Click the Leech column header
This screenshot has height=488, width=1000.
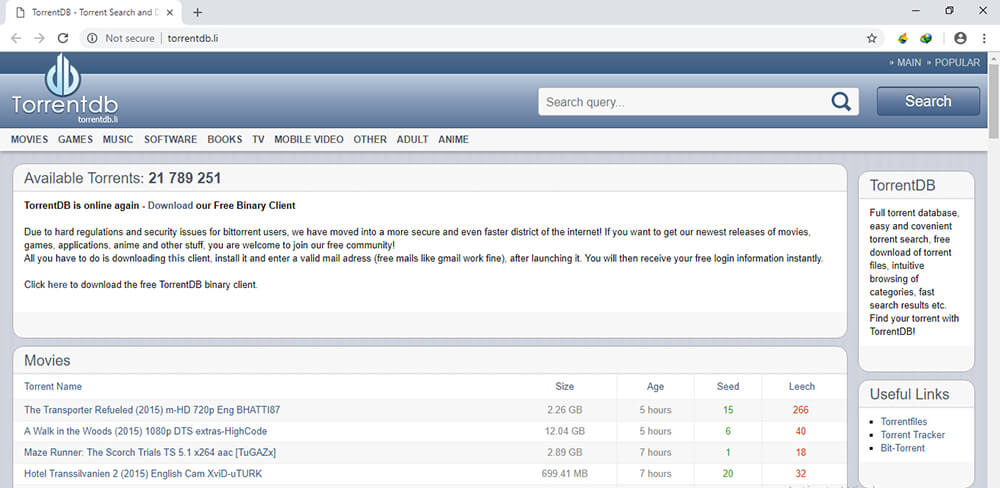click(x=802, y=386)
